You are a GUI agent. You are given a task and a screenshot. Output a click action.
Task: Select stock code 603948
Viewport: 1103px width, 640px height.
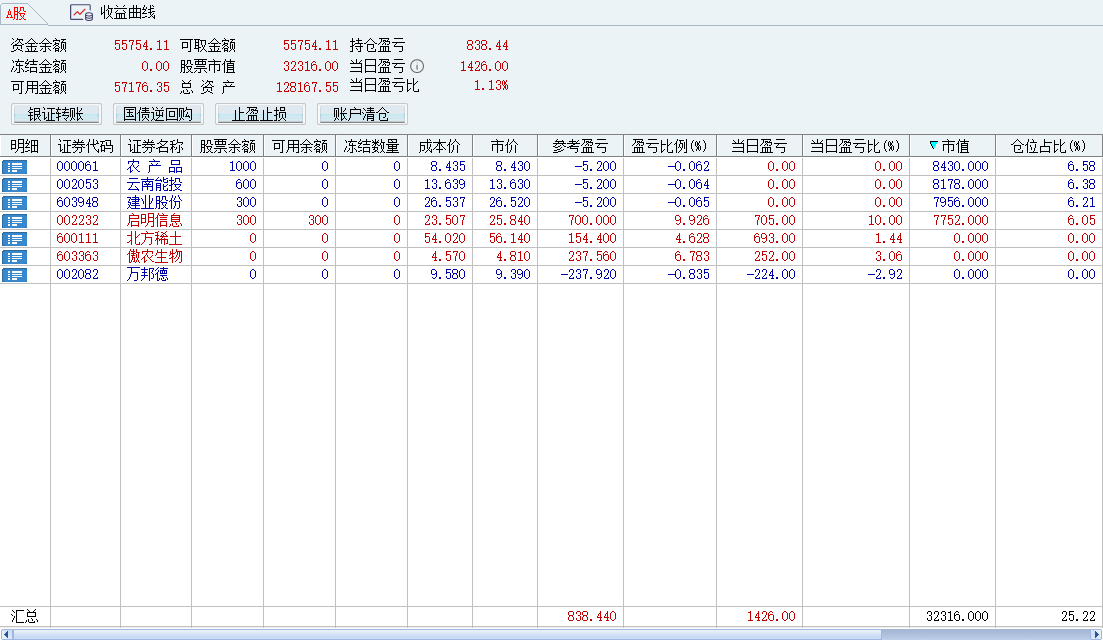(77, 203)
